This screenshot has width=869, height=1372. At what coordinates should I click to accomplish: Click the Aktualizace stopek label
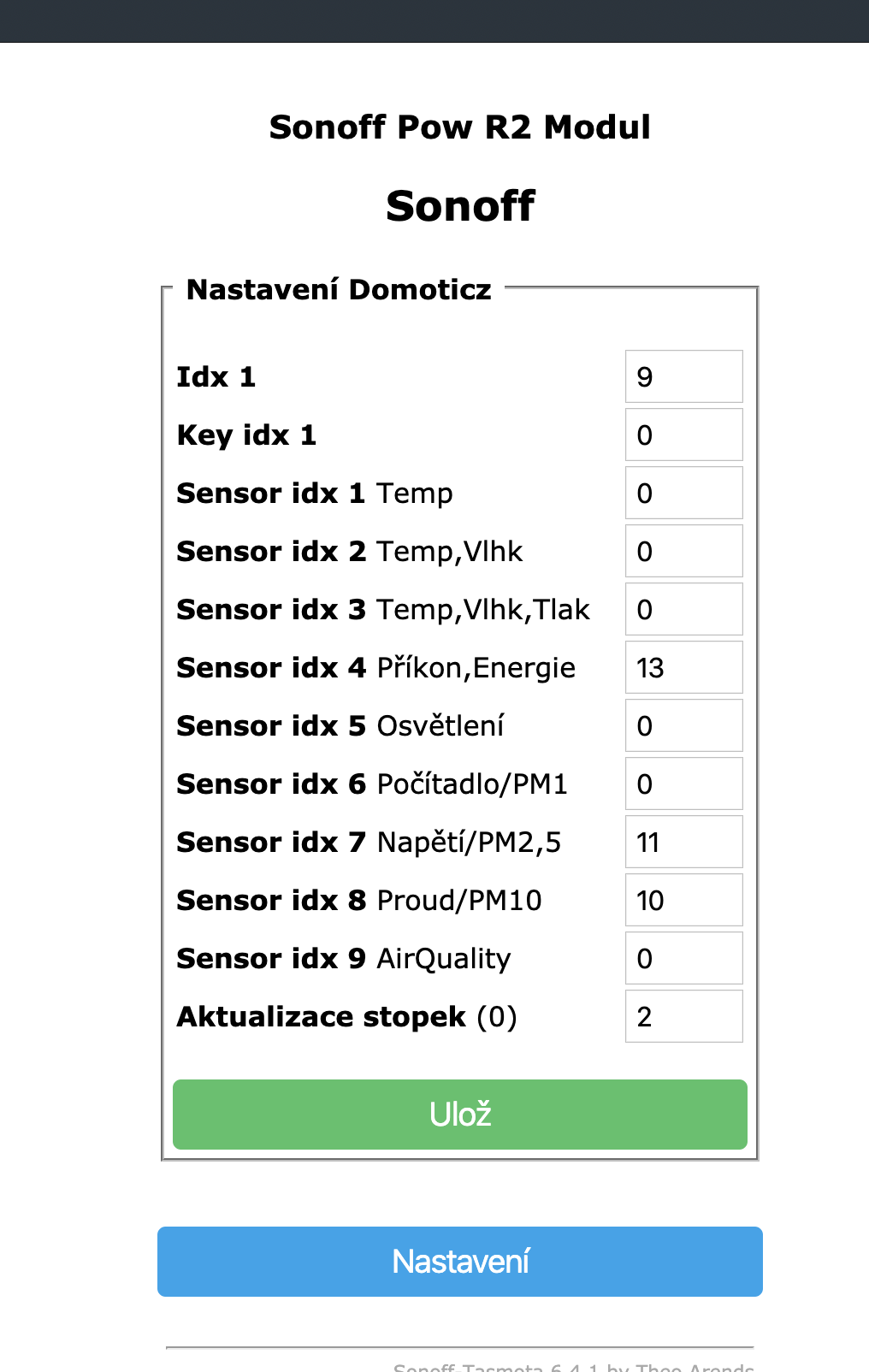click(x=346, y=1017)
